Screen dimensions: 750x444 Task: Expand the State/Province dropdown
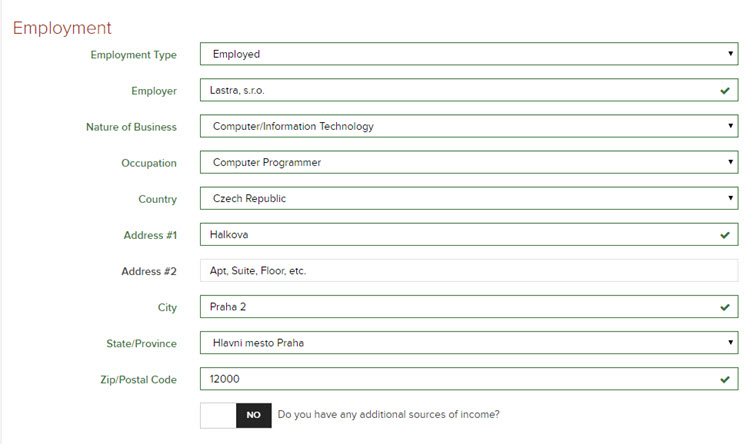point(731,343)
